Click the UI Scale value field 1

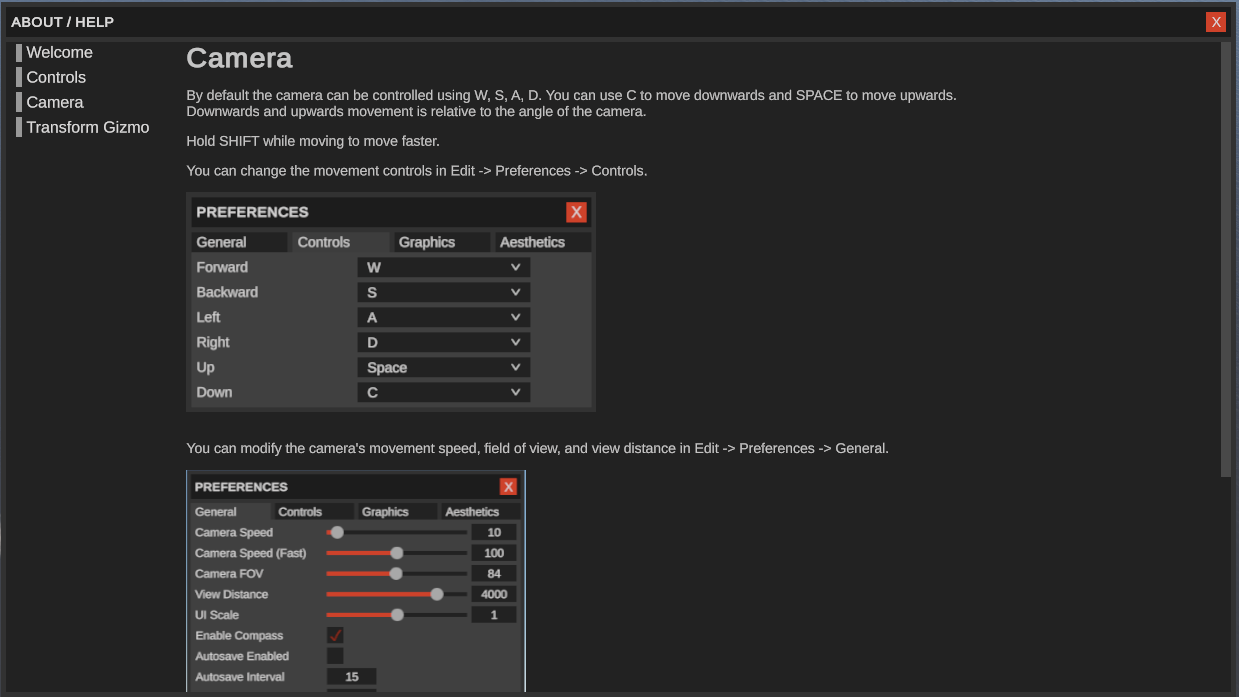[x=494, y=615]
